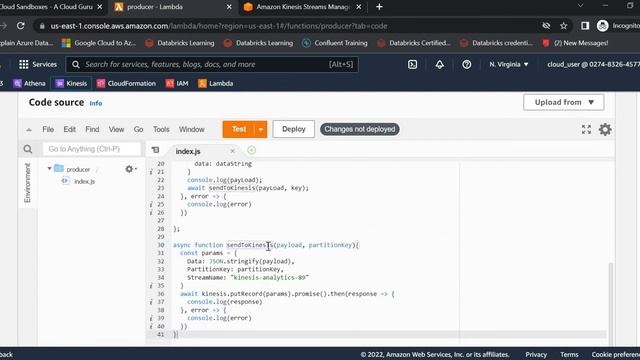The height and width of the screenshot is (360, 640).
Task: Click the AWS services search box
Action: click(x=212, y=64)
